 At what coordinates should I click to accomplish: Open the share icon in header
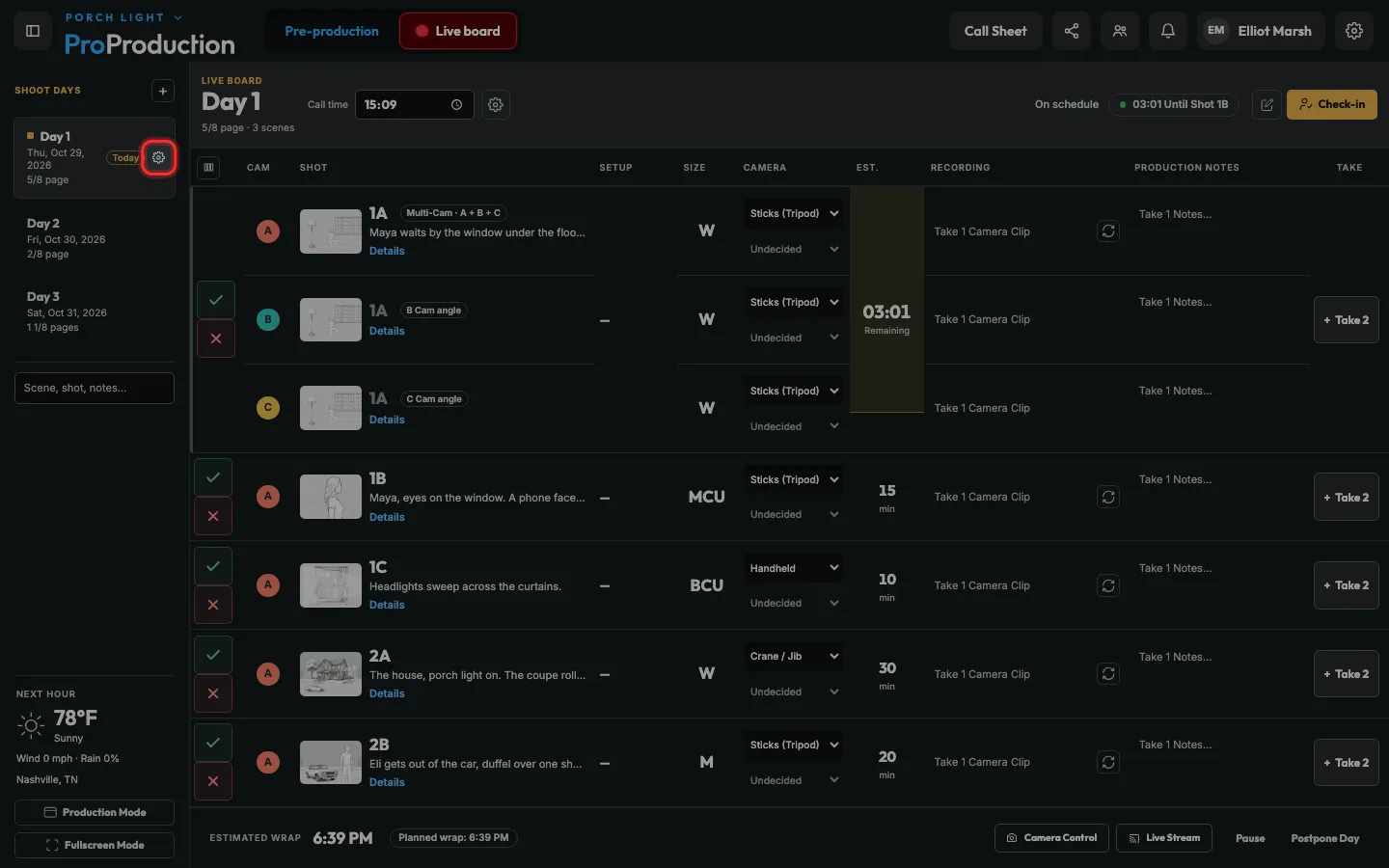click(1072, 31)
